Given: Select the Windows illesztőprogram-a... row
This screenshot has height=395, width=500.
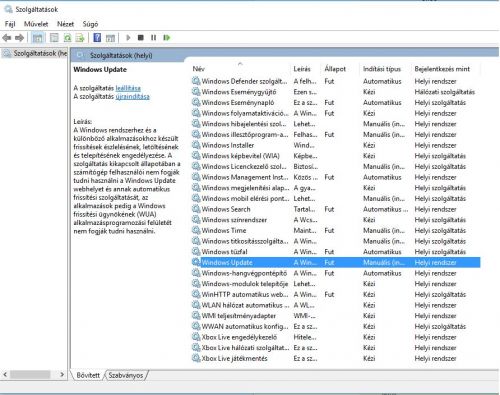Looking at the screenshot, I should [336, 134].
